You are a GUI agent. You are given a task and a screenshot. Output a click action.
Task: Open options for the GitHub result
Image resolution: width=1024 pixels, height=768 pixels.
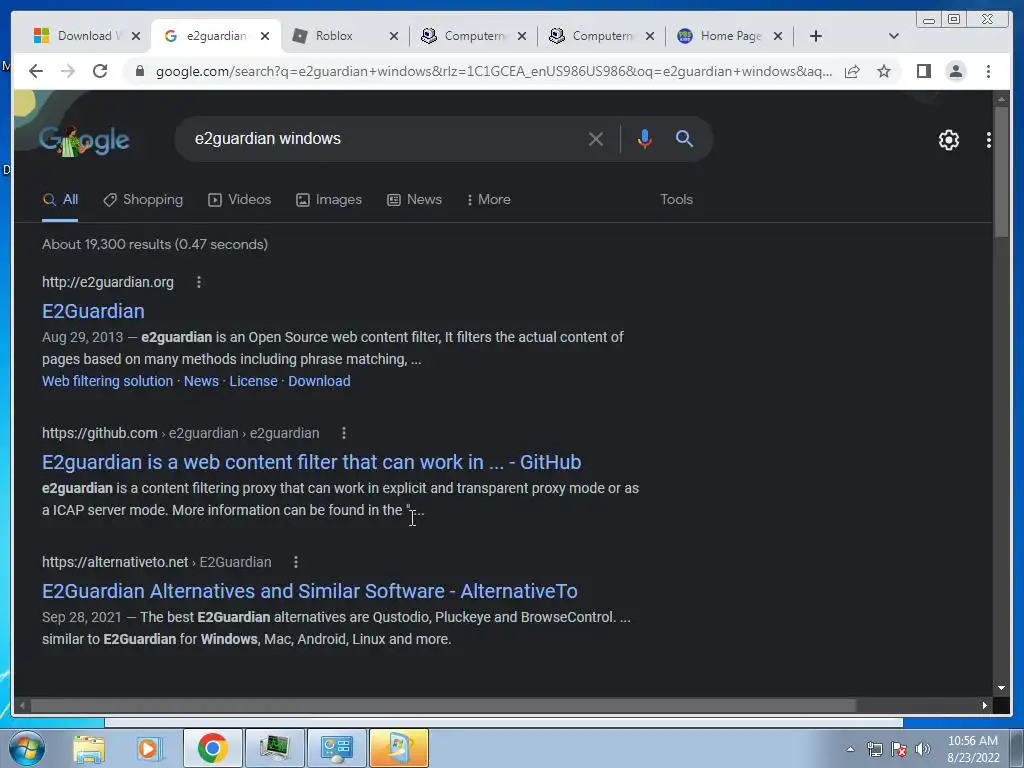(x=344, y=433)
